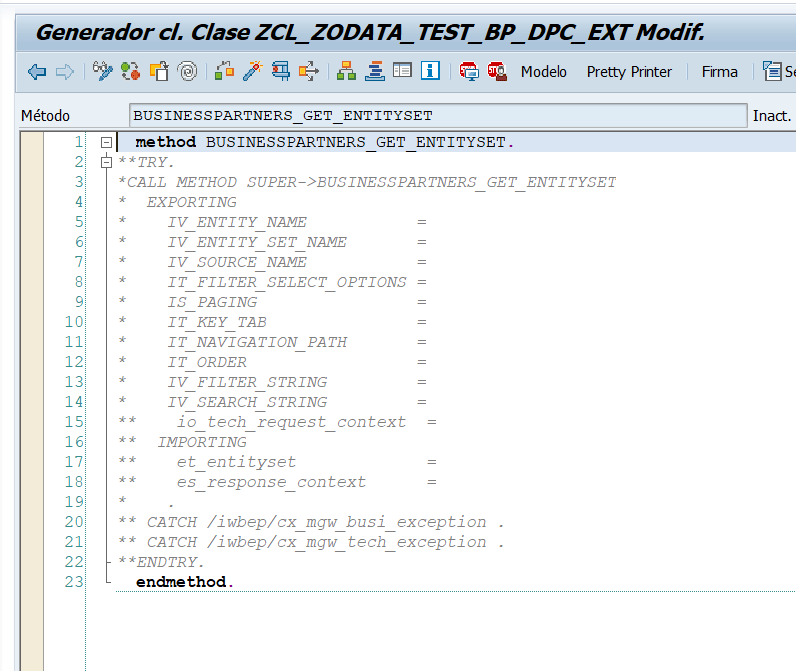
Task: Show the object list hierarchy icon
Action: tap(346, 72)
